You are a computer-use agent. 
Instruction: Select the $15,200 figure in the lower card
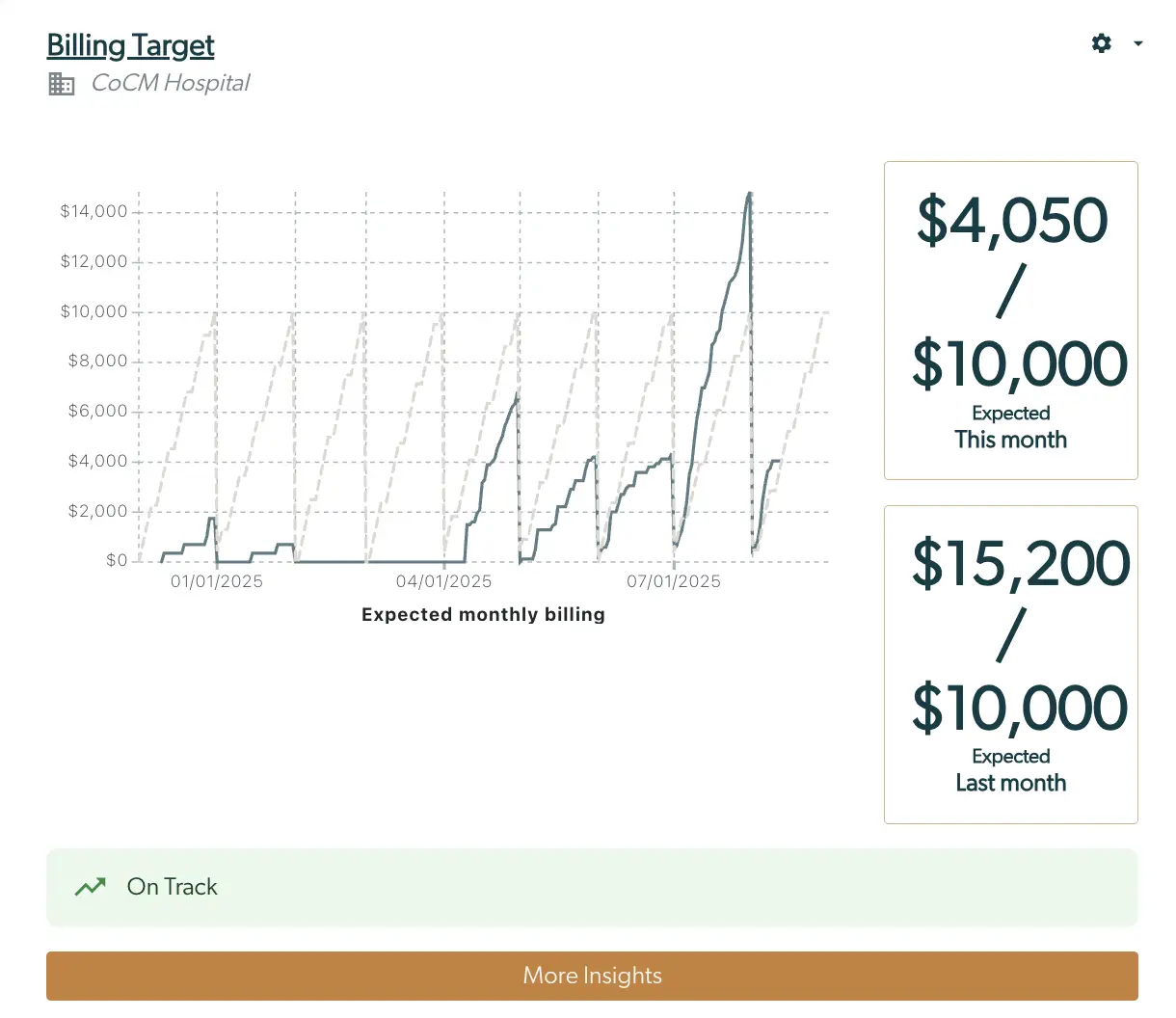(1020, 564)
